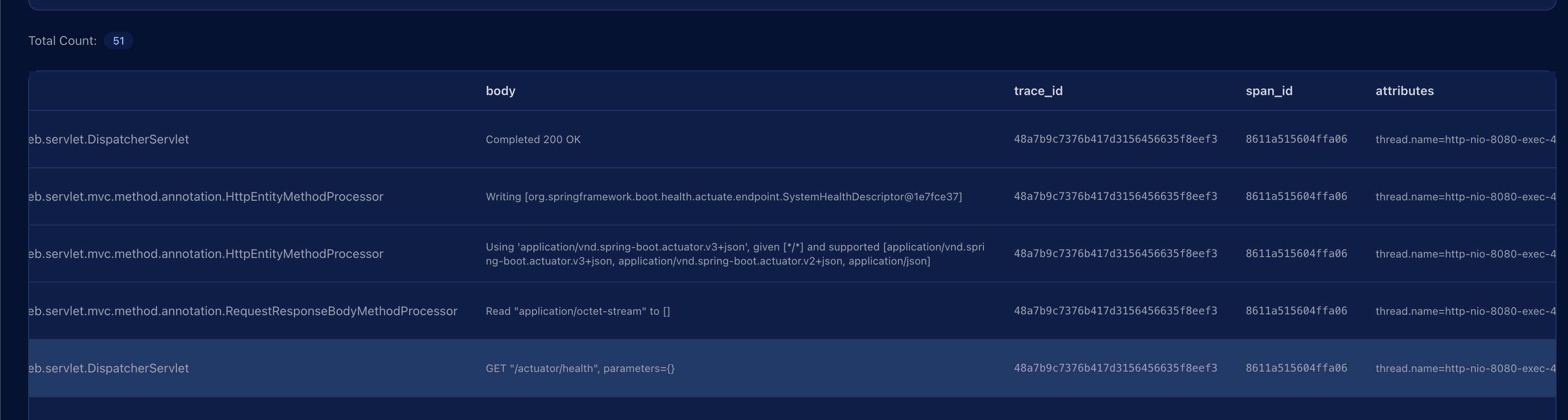The width and height of the screenshot is (1568, 420).
Task: Click trace_id value in the GET /actuator/health row
Action: tap(1115, 368)
